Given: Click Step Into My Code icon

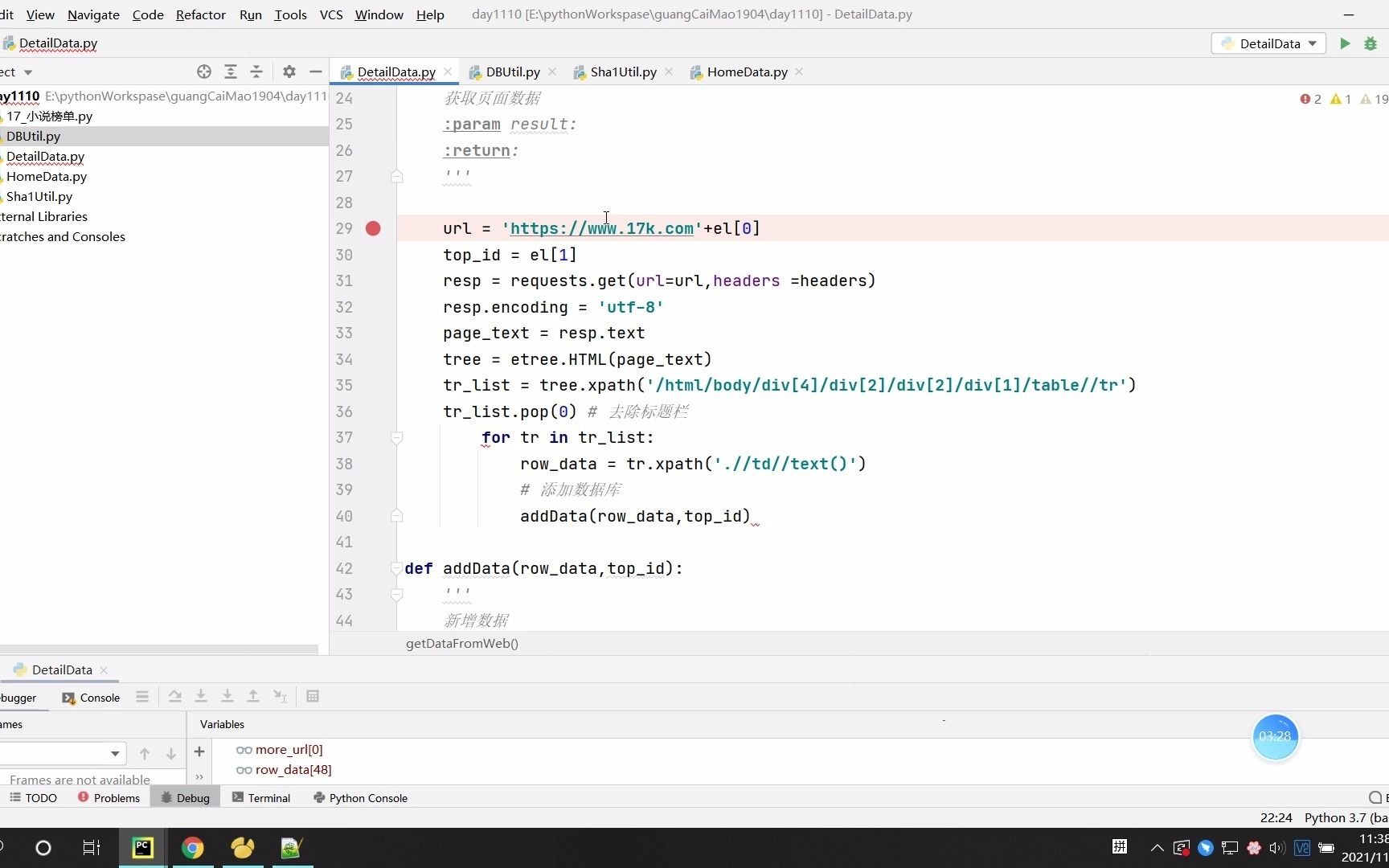Looking at the screenshot, I should pyautogui.click(x=227, y=696).
